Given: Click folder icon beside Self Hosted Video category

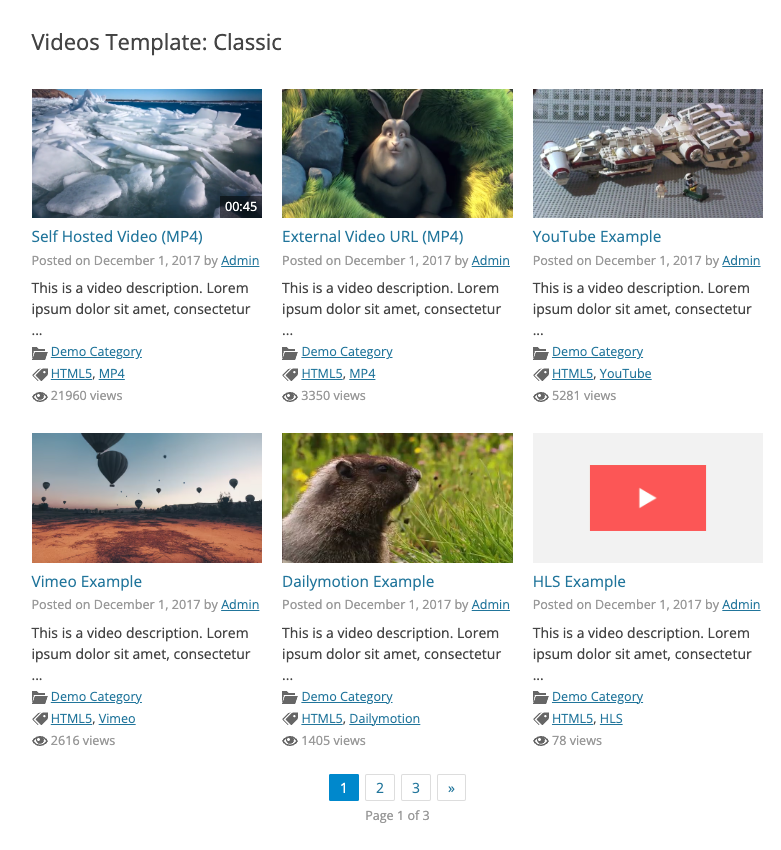Looking at the screenshot, I should (x=39, y=353).
